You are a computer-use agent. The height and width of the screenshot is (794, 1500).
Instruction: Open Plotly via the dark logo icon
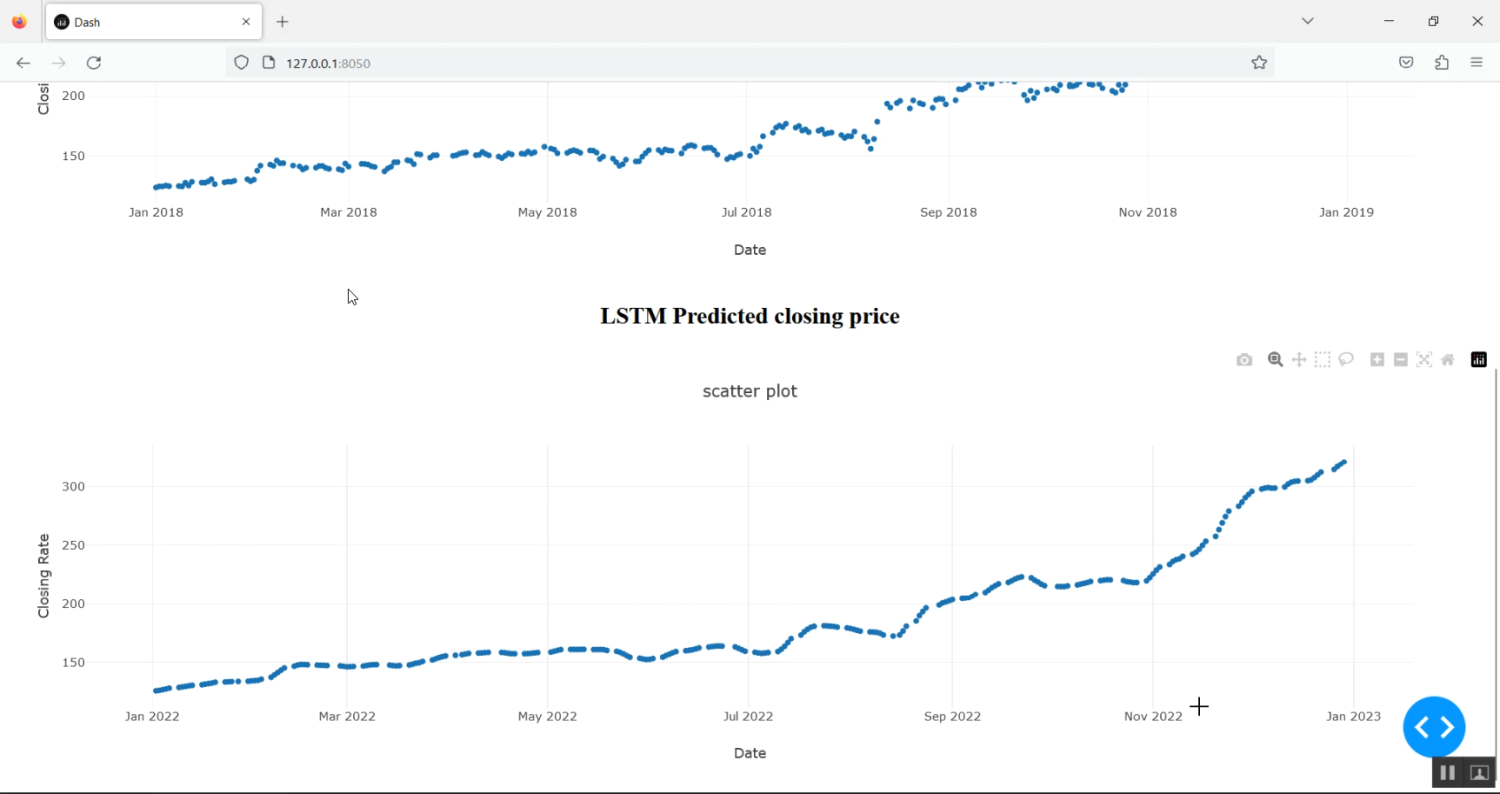pos(1478,359)
